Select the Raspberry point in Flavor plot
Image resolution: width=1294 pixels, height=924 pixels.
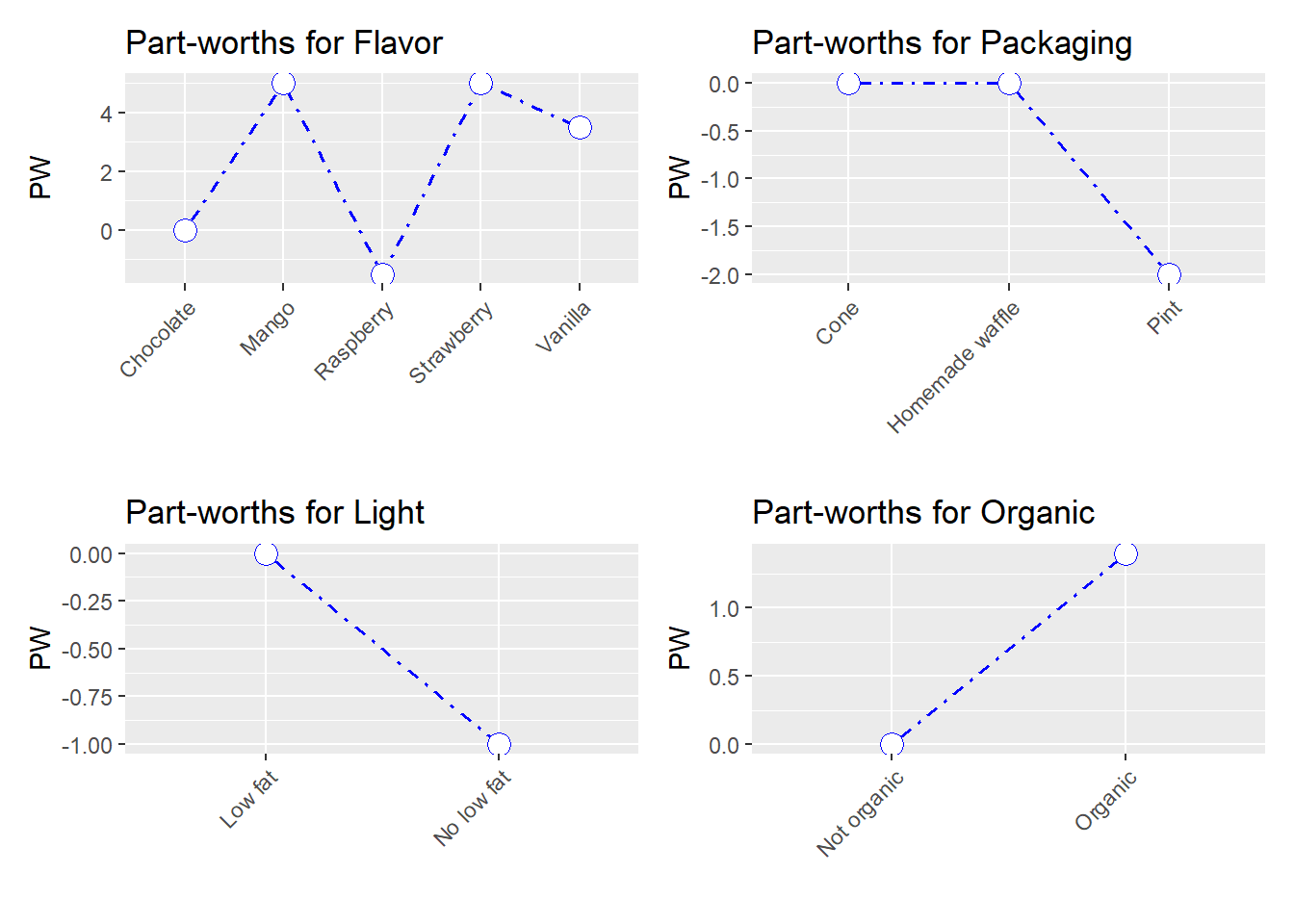tap(382, 274)
